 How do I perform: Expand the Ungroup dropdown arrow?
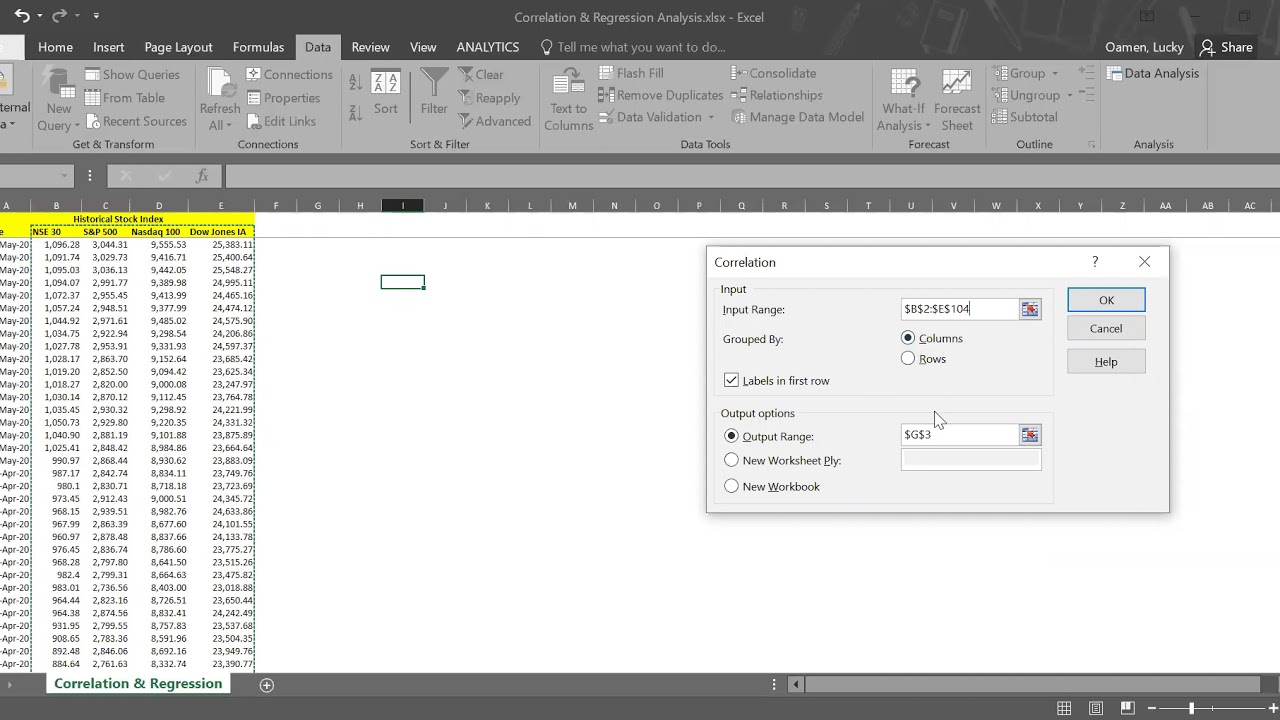tap(1069, 95)
